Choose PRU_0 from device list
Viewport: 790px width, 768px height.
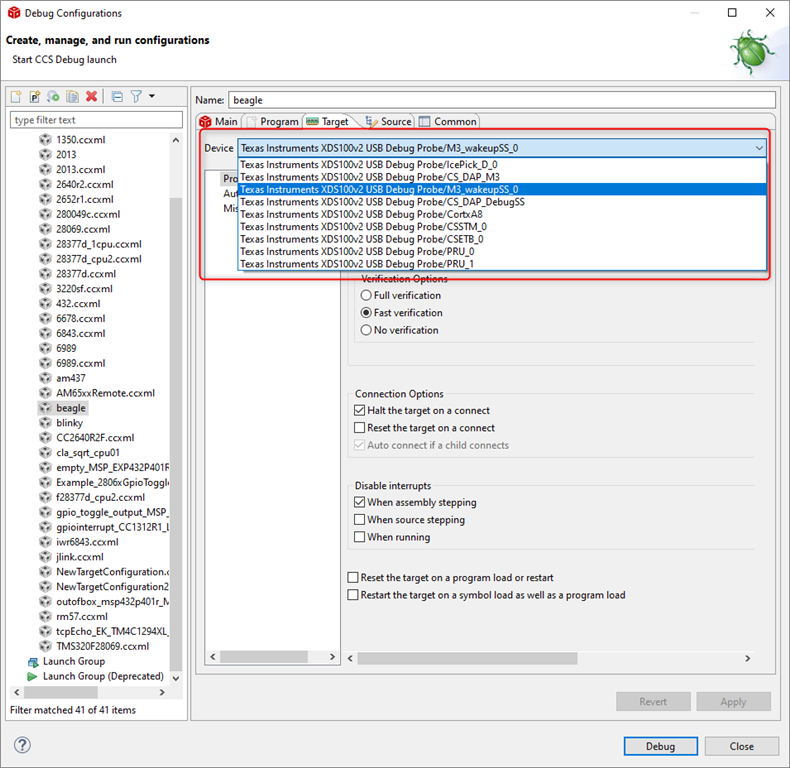[502, 251]
